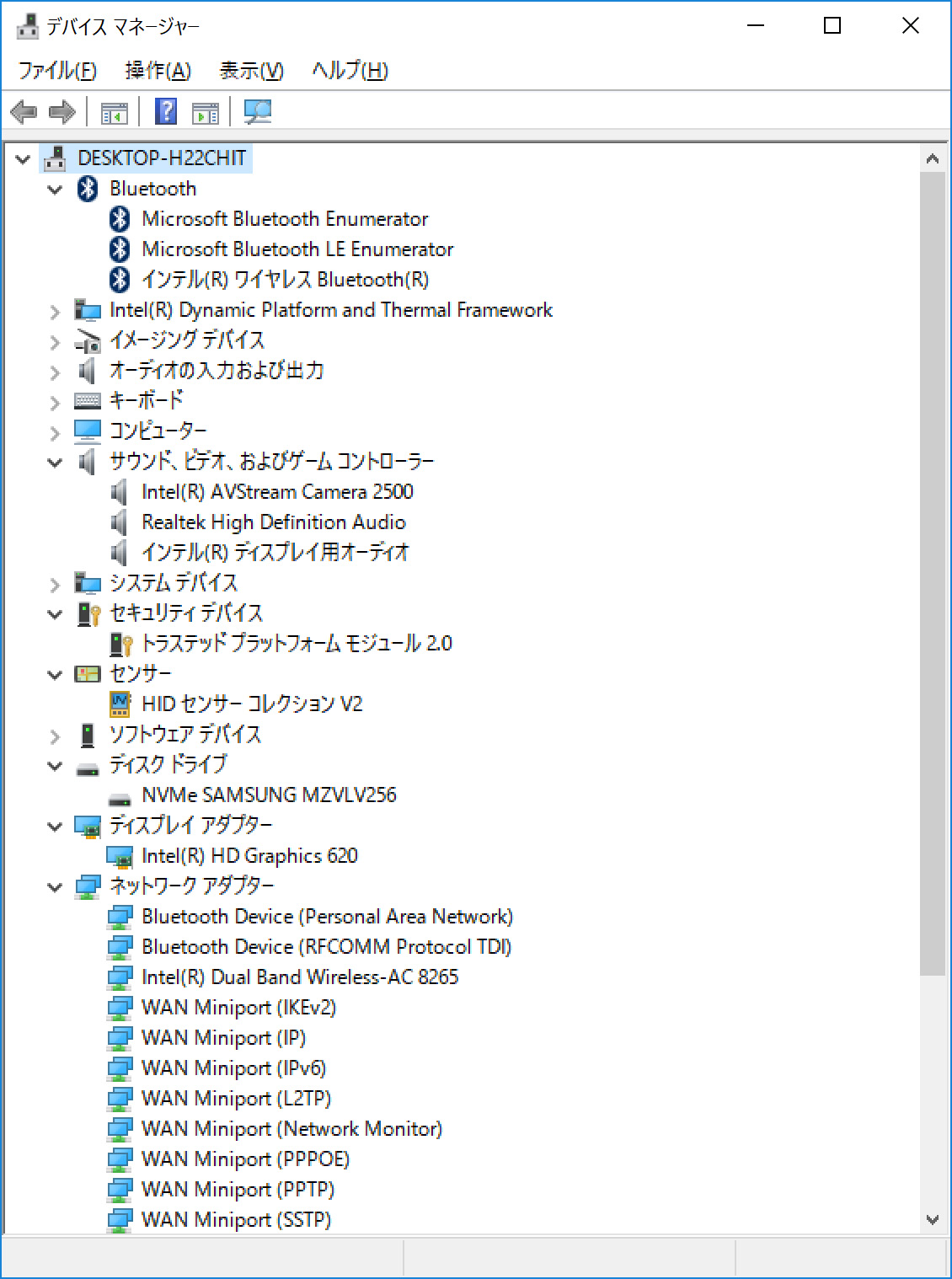Click the Scan for hardware changes icon
This screenshot has width=952, height=1279.
click(x=257, y=111)
